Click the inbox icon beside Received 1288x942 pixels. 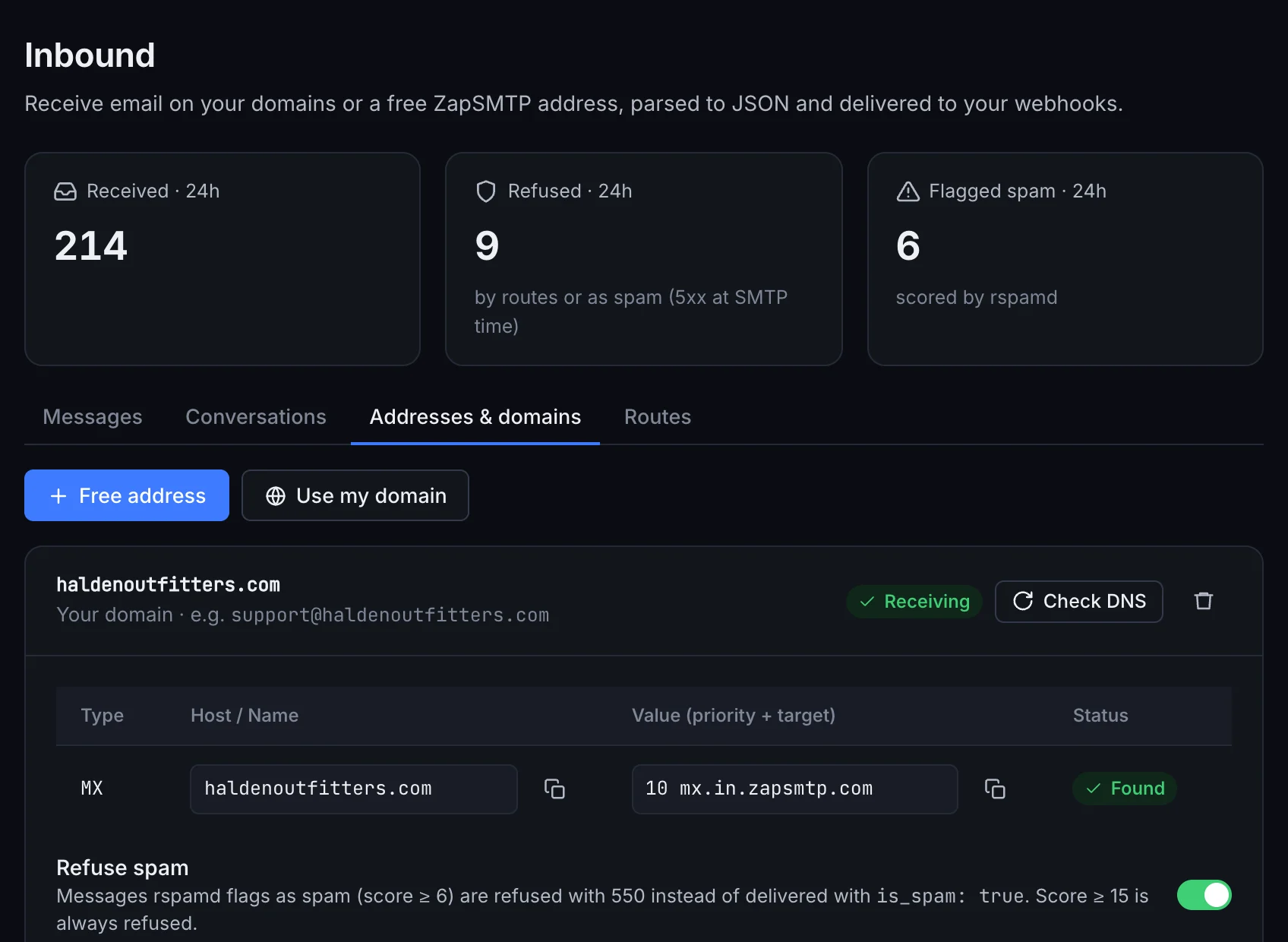[65, 191]
